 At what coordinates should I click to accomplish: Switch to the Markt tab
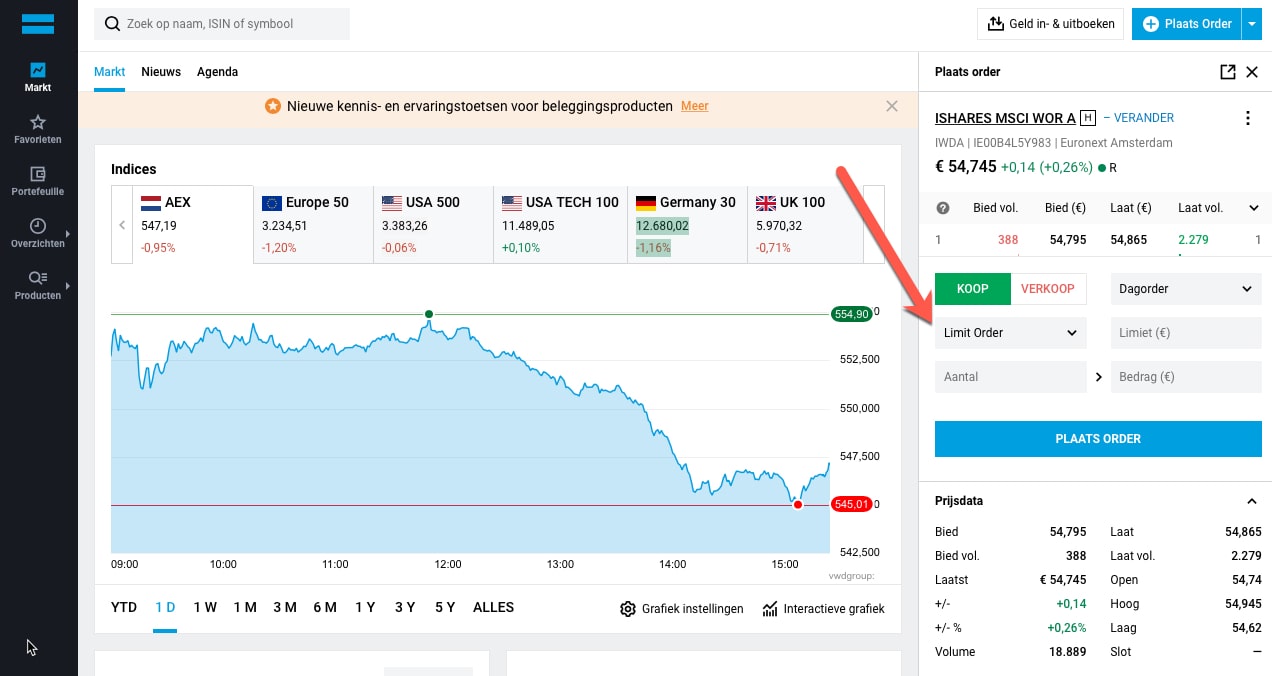(x=110, y=72)
